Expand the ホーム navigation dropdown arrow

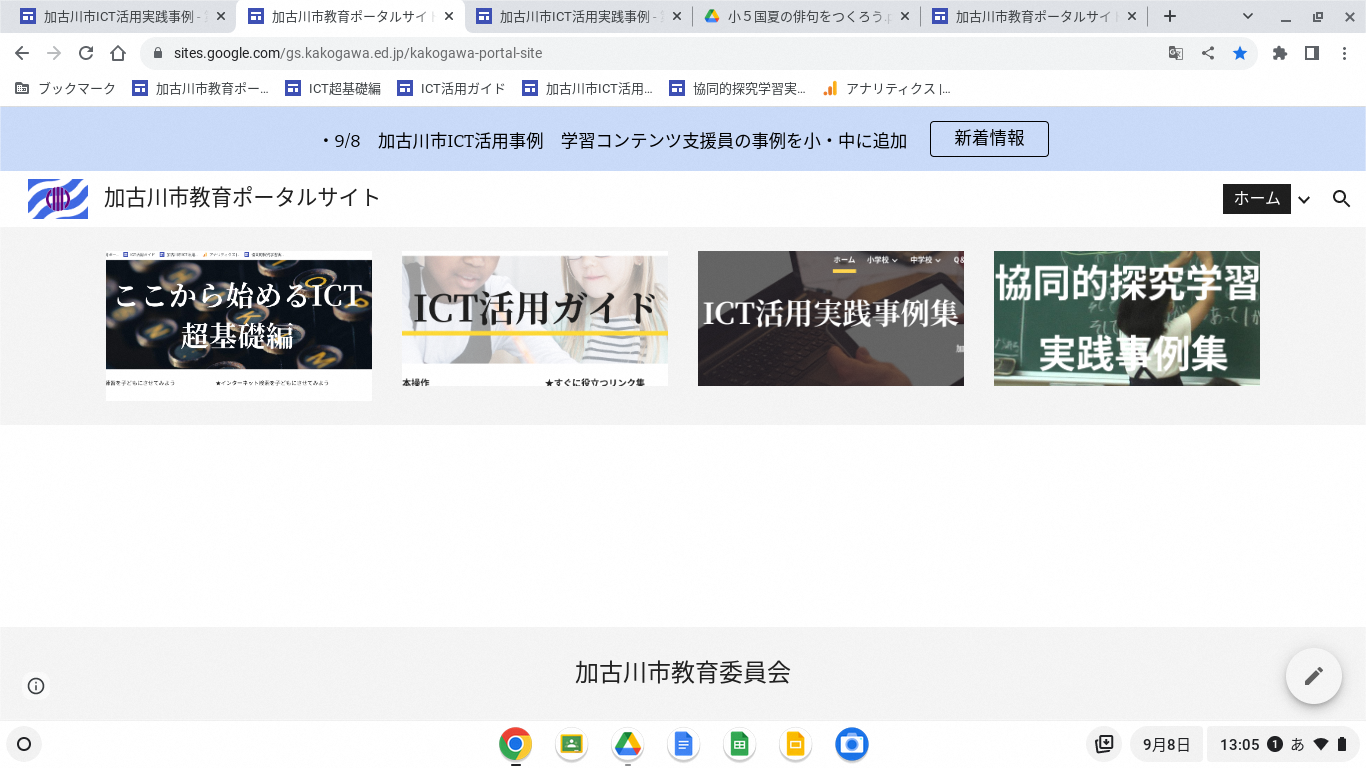1304,200
